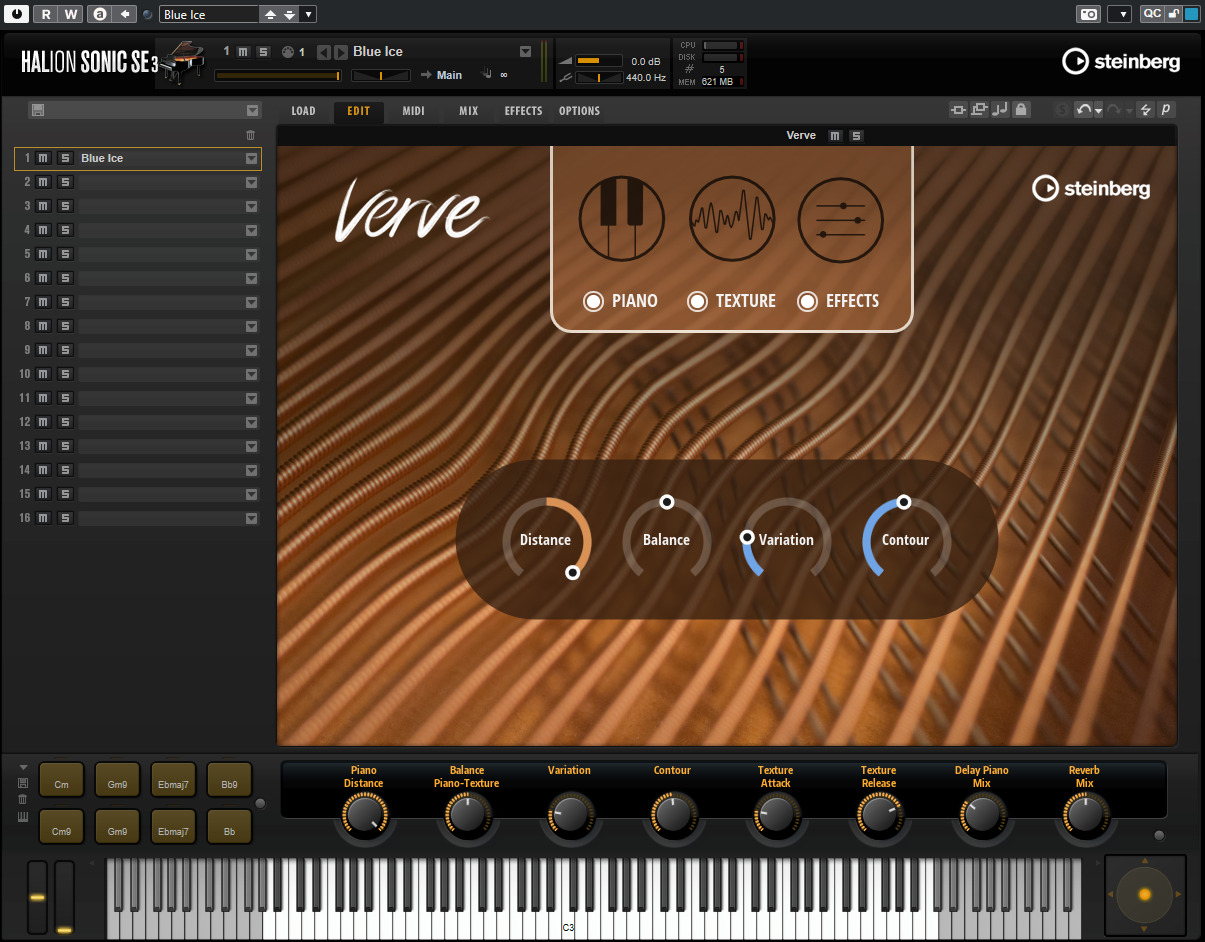Open the OPTIONS tab
Image resolution: width=1205 pixels, height=942 pixels.
coord(579,111)
